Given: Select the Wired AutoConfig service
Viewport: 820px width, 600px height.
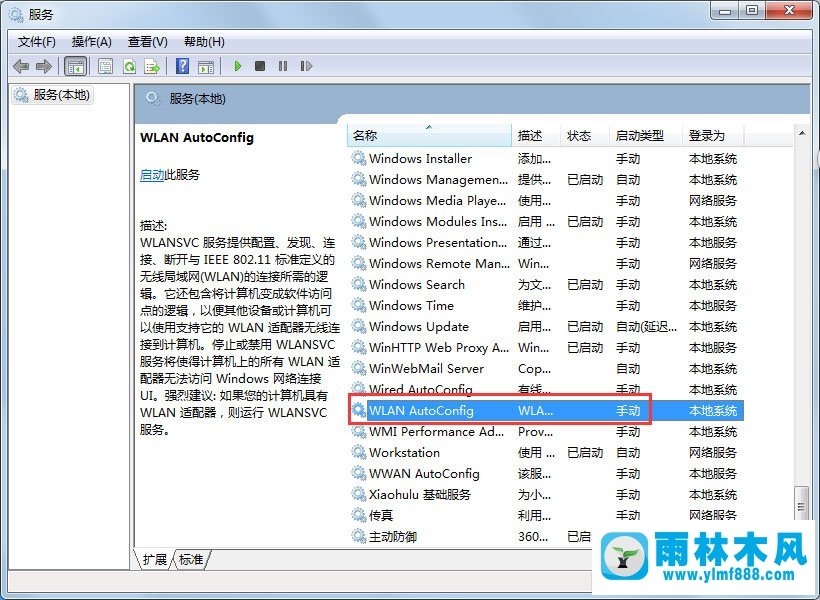Looking at the screenshot, I should (x=545, y=389).
